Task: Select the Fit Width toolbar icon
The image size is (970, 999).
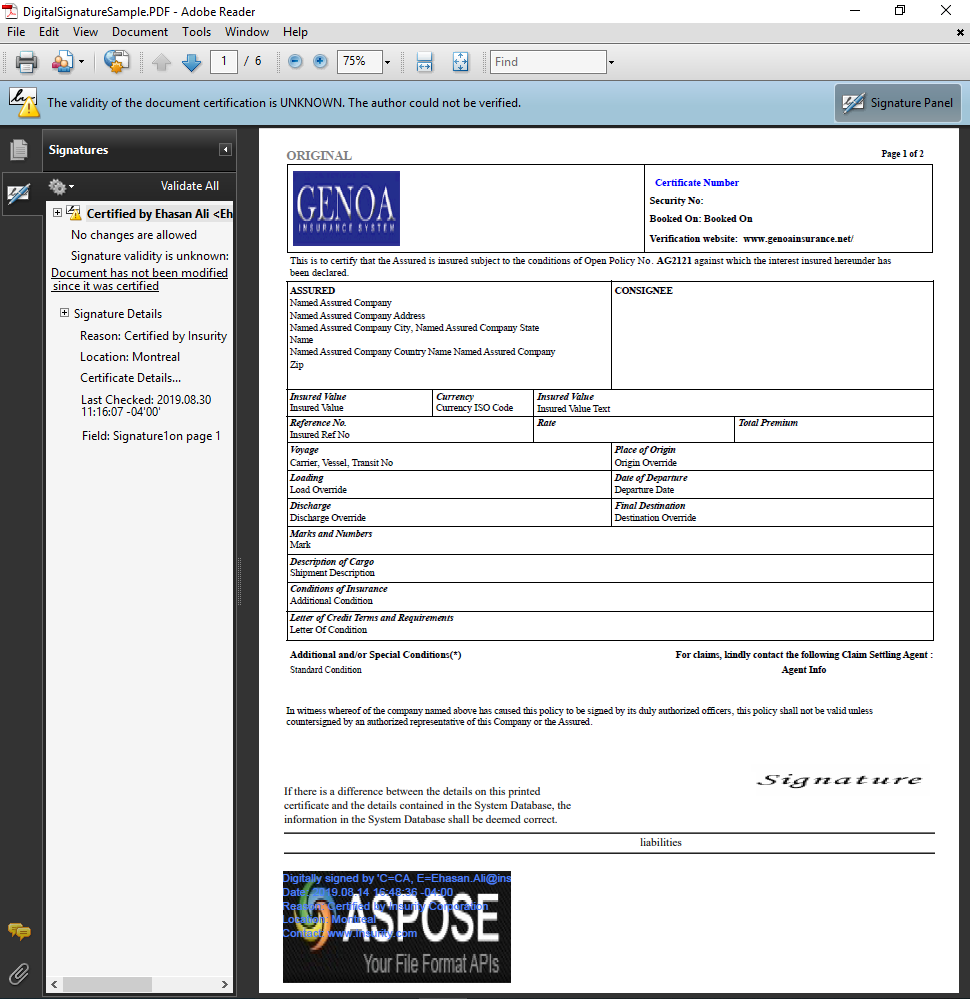Action: pyautogui.click(x=424, y=61)
